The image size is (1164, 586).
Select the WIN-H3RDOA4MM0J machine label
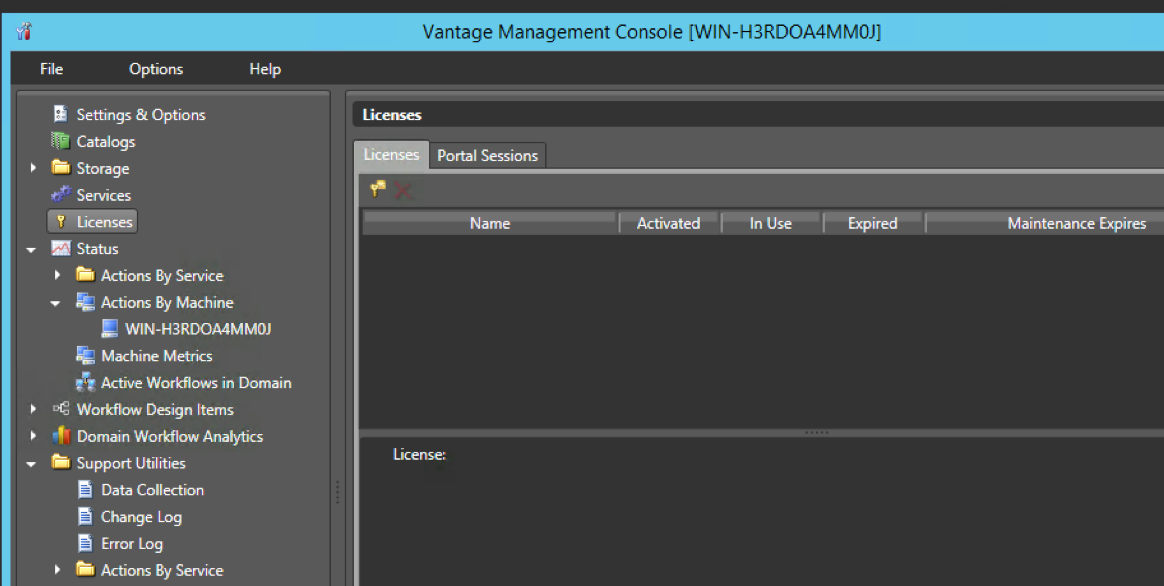pyautogui.click(x=198, y=328)
